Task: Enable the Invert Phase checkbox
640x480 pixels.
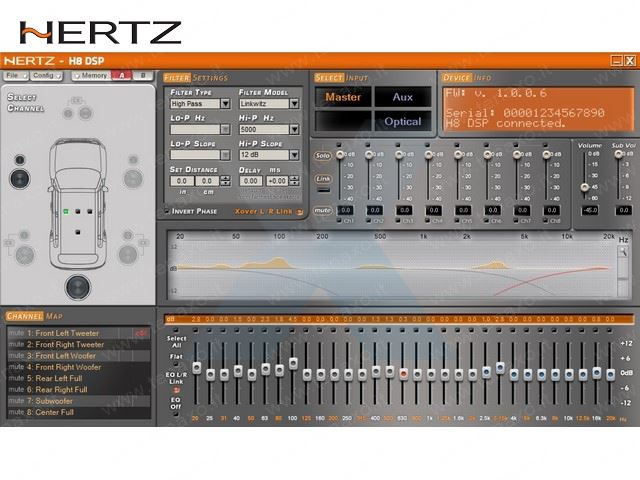Action: coord(167,211)
